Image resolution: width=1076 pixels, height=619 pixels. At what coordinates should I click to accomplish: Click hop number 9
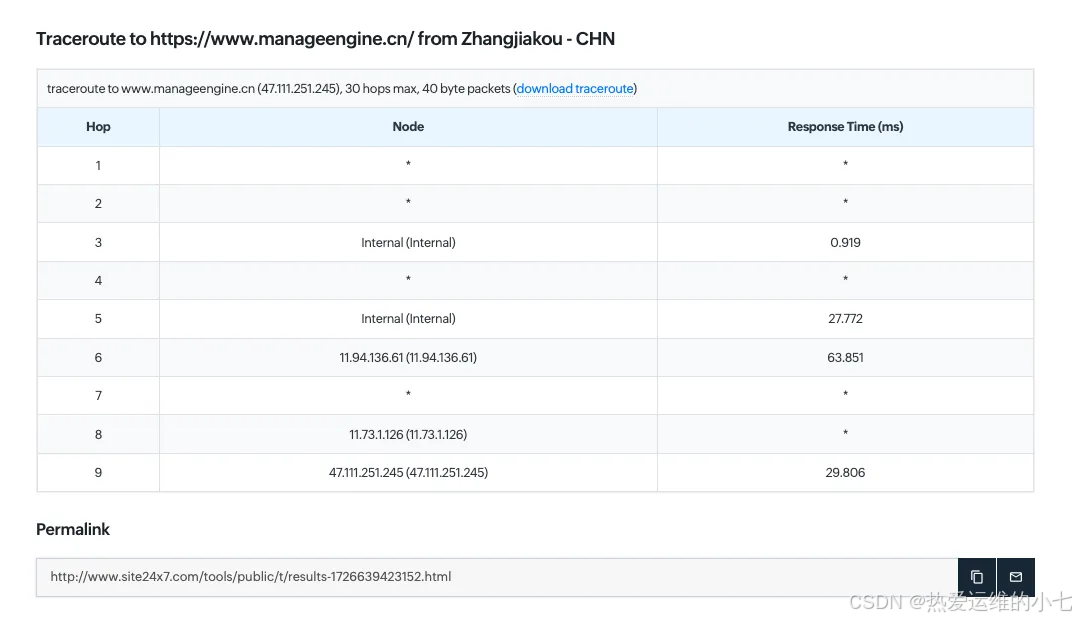(x=98, y=473)
